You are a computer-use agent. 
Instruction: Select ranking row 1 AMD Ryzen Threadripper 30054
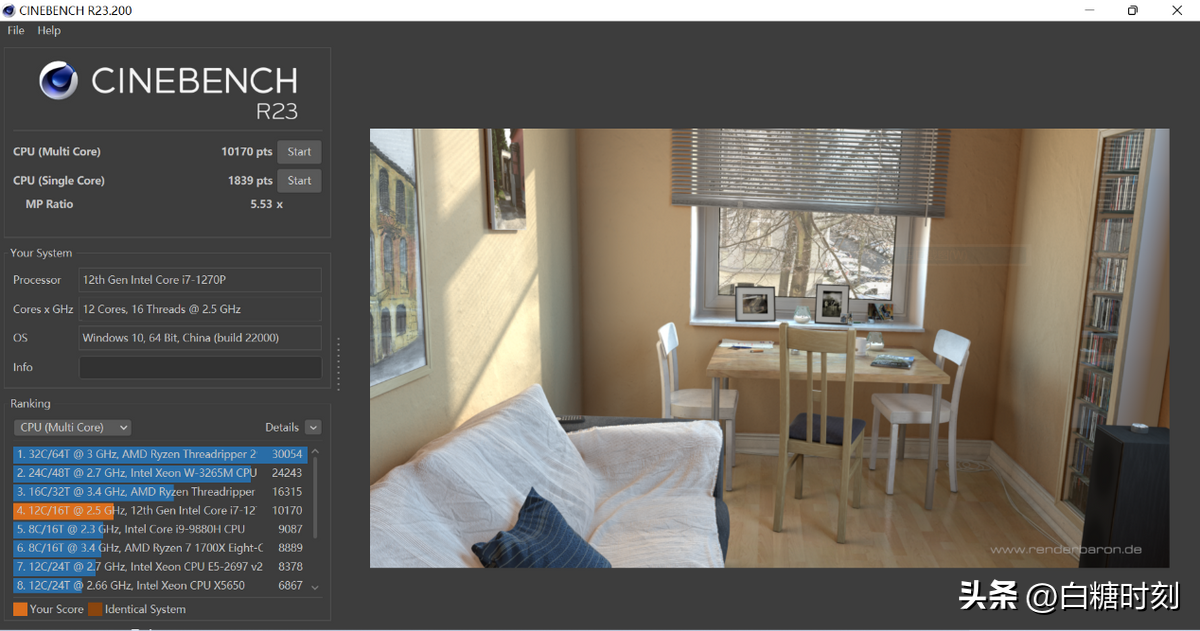point(159,454)
